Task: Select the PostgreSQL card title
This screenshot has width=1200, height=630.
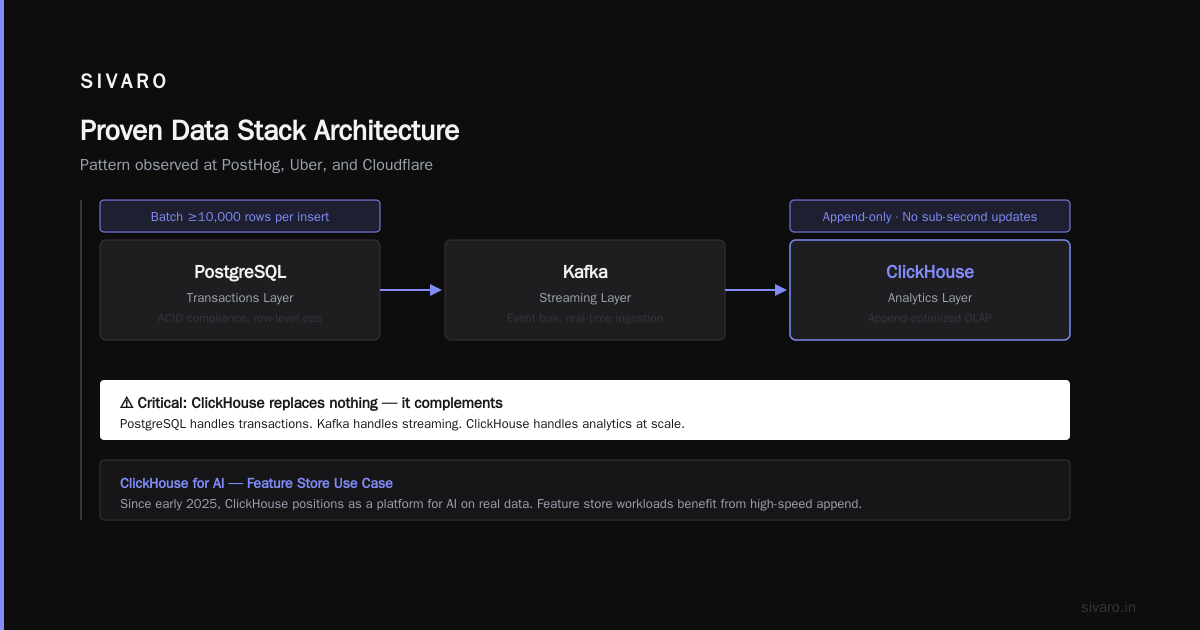Action: [240, 272]
